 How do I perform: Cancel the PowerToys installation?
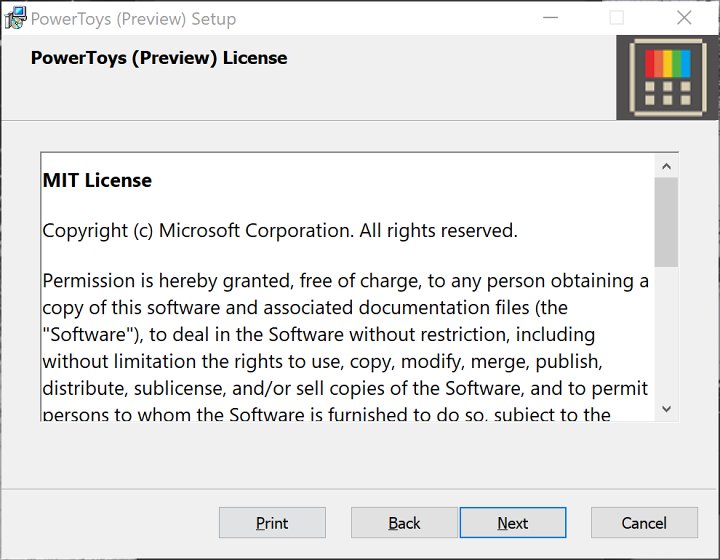coord(644,523)
